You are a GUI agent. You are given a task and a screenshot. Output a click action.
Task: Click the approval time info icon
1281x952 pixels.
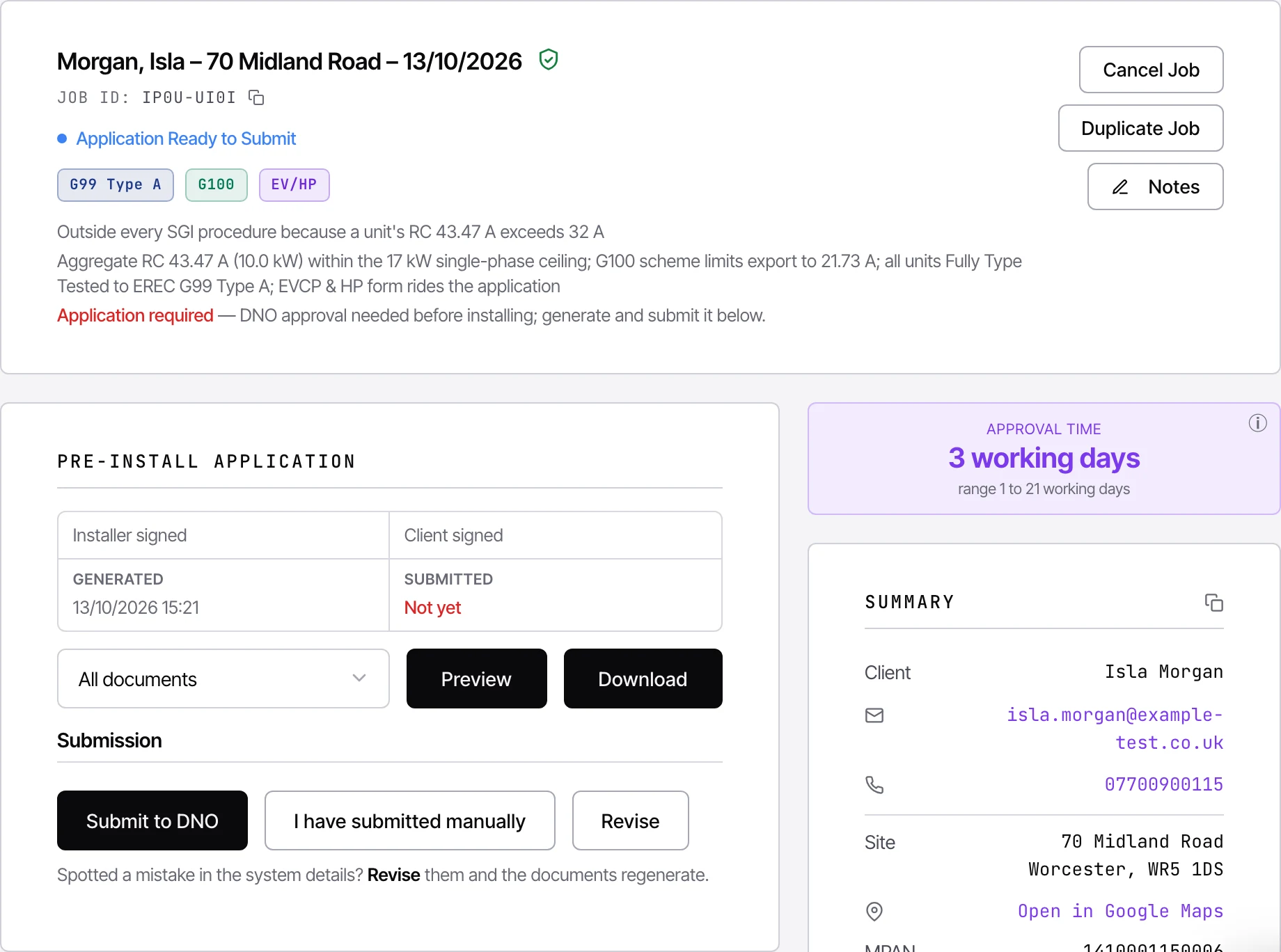[x=1257, y=423]
